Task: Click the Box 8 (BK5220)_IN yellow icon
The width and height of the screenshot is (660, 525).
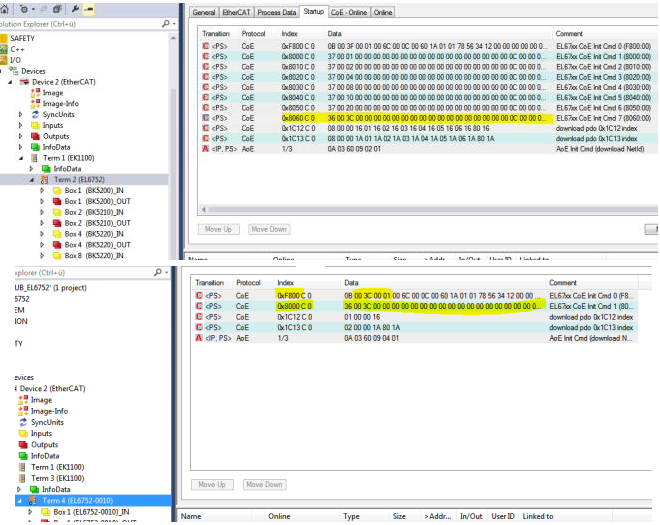Action: point(57,256)
